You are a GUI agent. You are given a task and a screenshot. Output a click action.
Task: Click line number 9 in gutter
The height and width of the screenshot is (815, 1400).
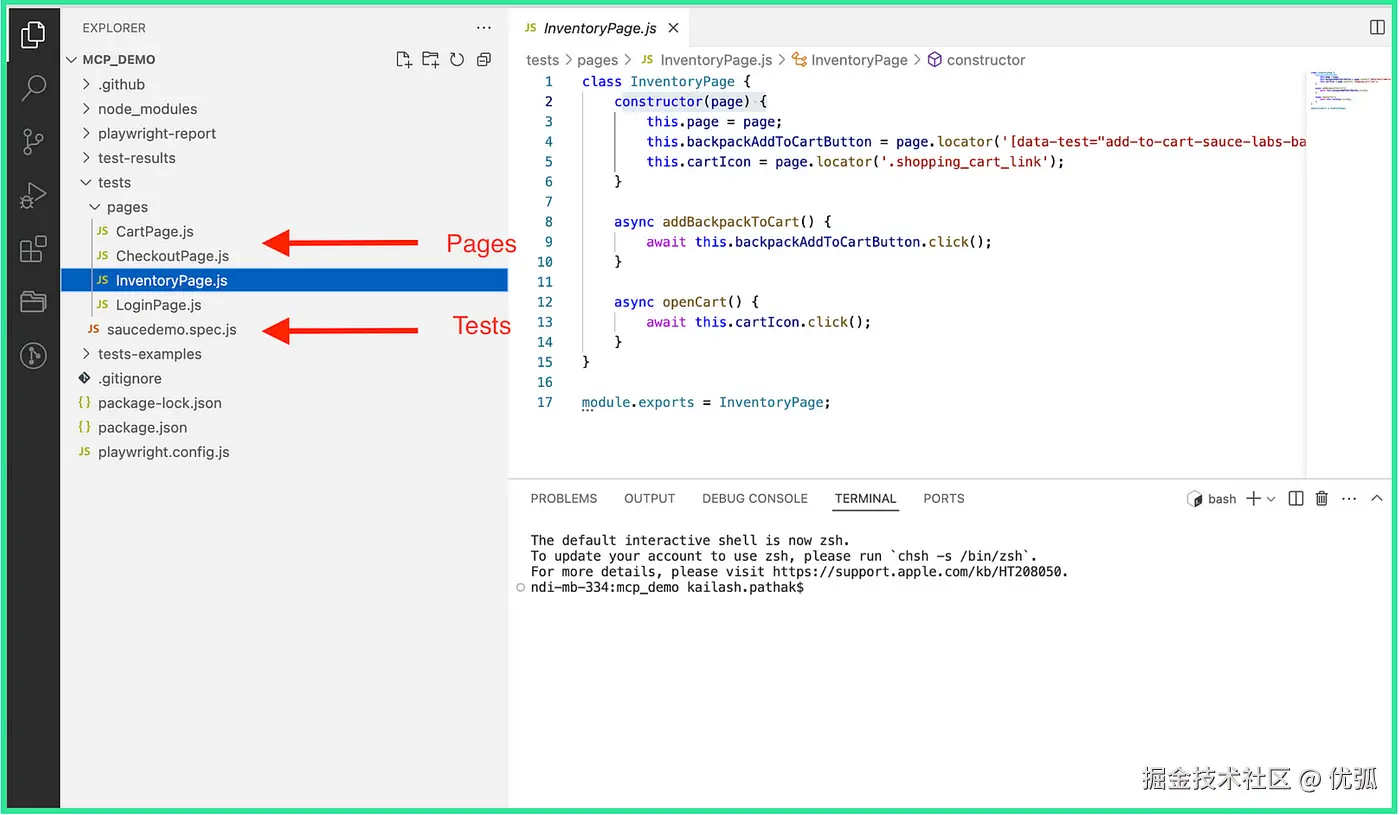549,242
